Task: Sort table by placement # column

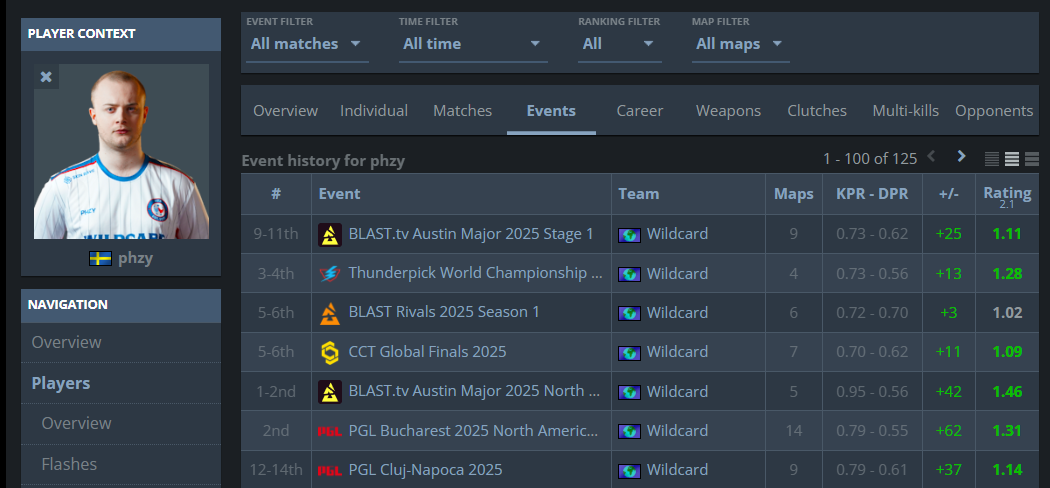Action: pos(276,194)
